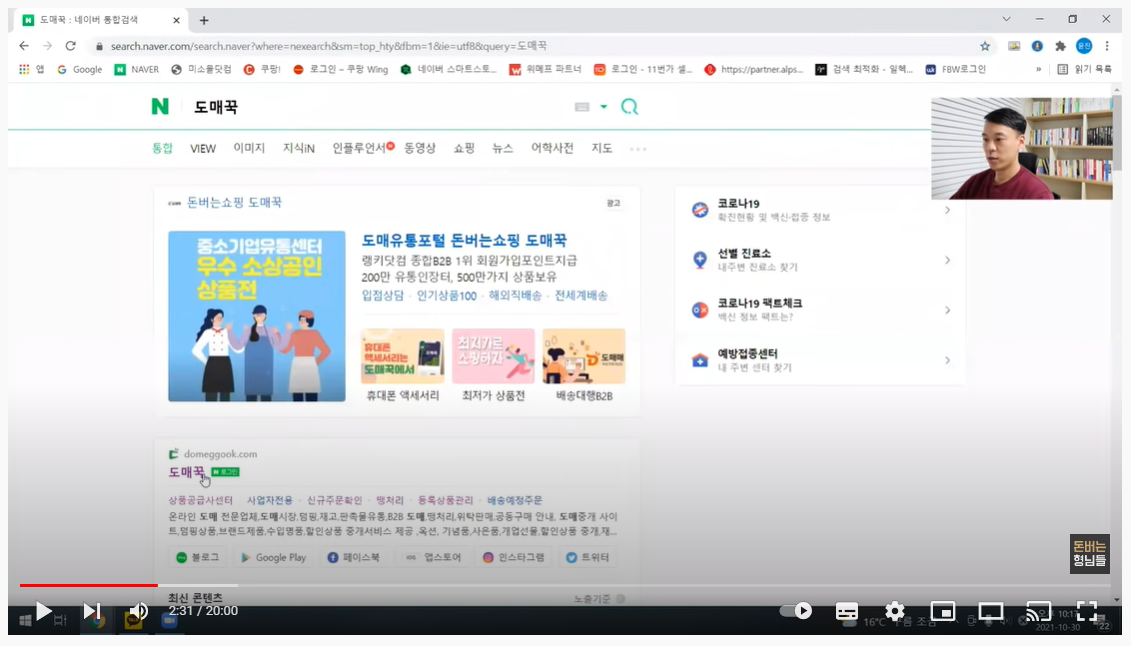Go back with browser back arrow
This screenshot has height=646, width=1131.
[x=24, y=45]
